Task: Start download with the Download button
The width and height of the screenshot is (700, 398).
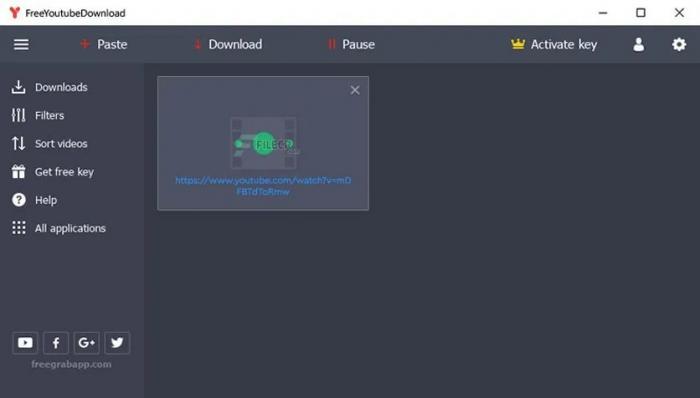Action: [x=228, y=44]
